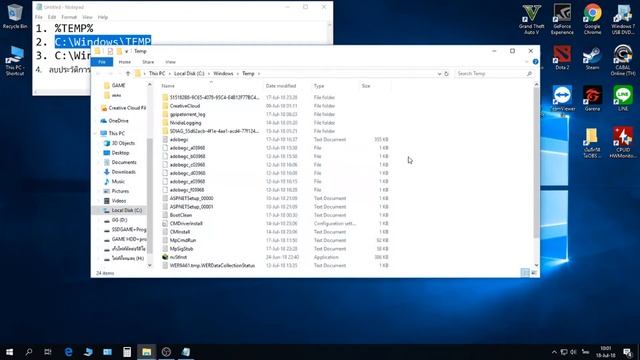Launch Microsoft Edge from taskbar
The width and height of the screenshot is (640, 360).
tap(69, 352)
